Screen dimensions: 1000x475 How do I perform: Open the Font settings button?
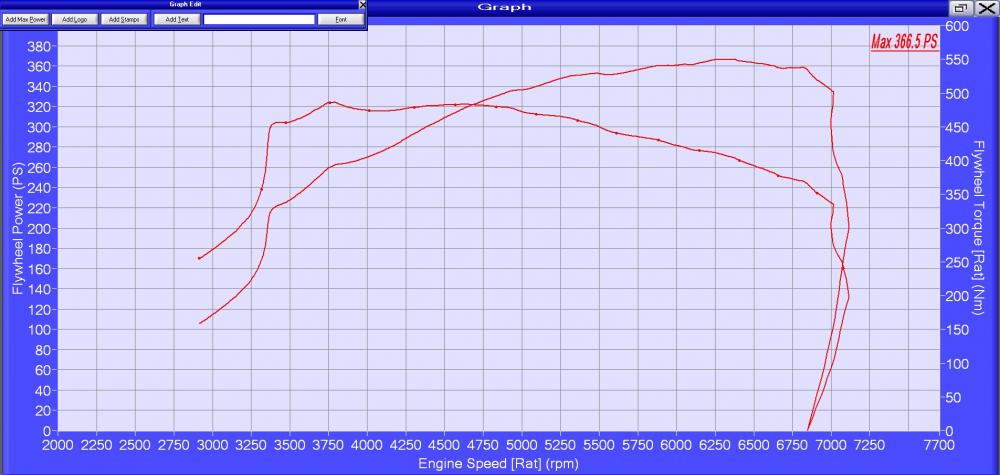[341, 19]
